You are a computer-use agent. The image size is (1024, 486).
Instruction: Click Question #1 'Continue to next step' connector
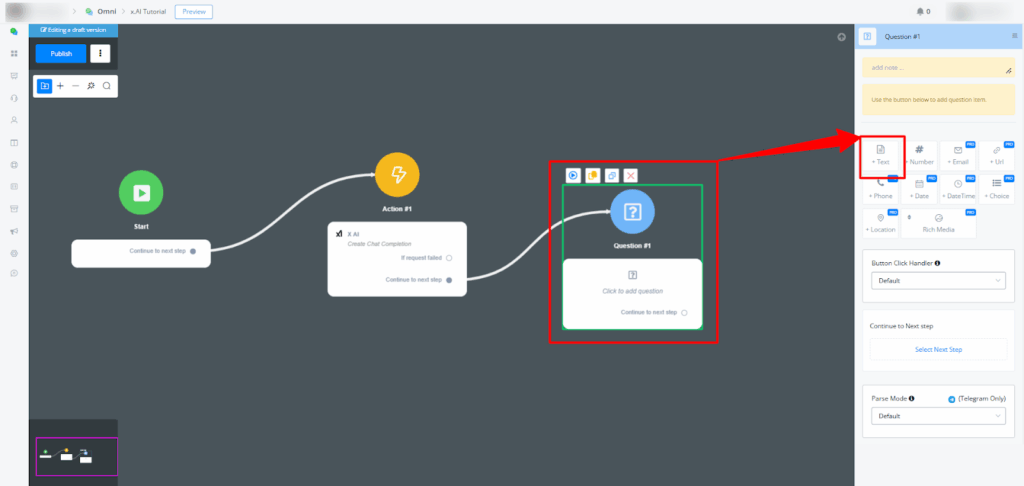[x=684, y=312]
